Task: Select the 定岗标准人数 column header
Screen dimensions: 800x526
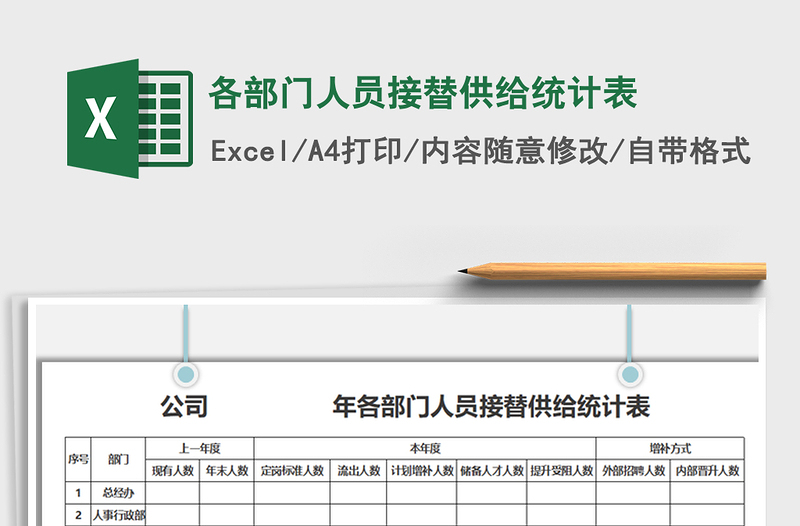Action: (x=292, y=470)
